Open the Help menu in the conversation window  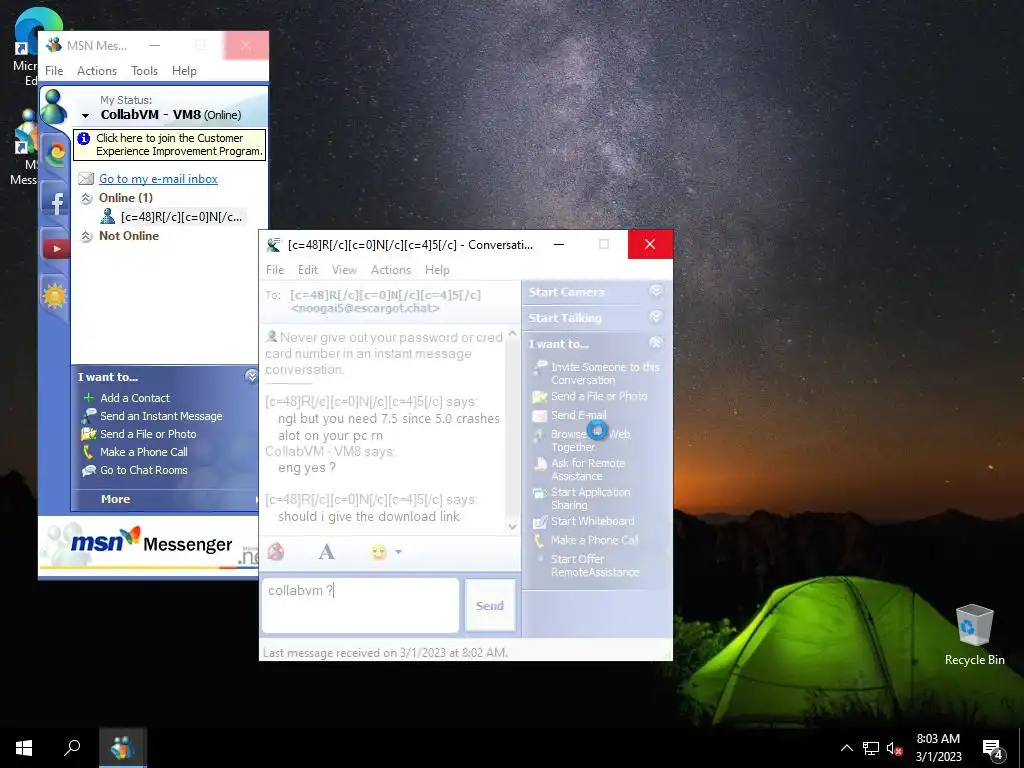(x=437, y=270)
